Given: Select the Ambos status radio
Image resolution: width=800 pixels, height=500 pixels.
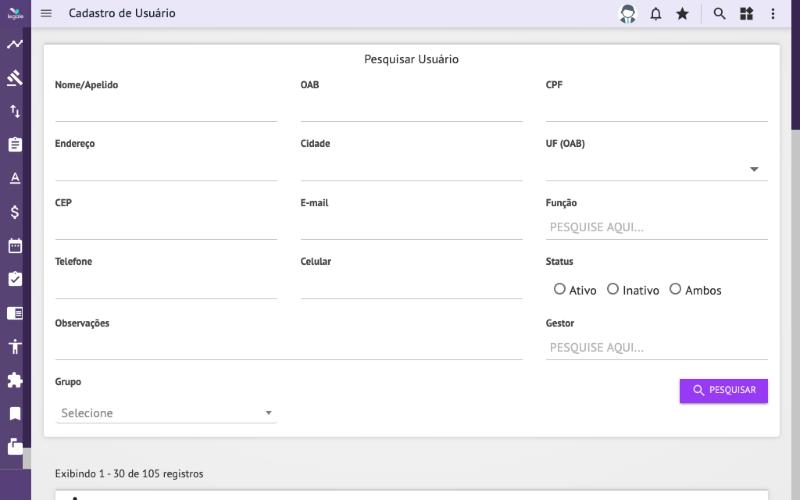Looking at the screenshot, I should click(675, 289).
